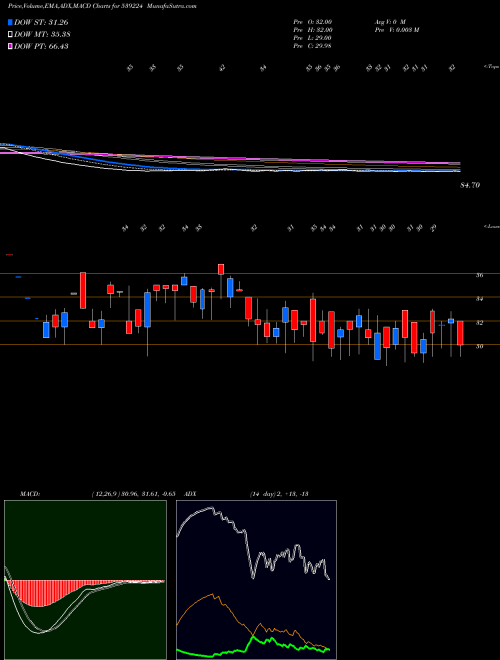500x660 pixels.
Task: Click the Tops label at right edge
Action: [x=491, y=67]
